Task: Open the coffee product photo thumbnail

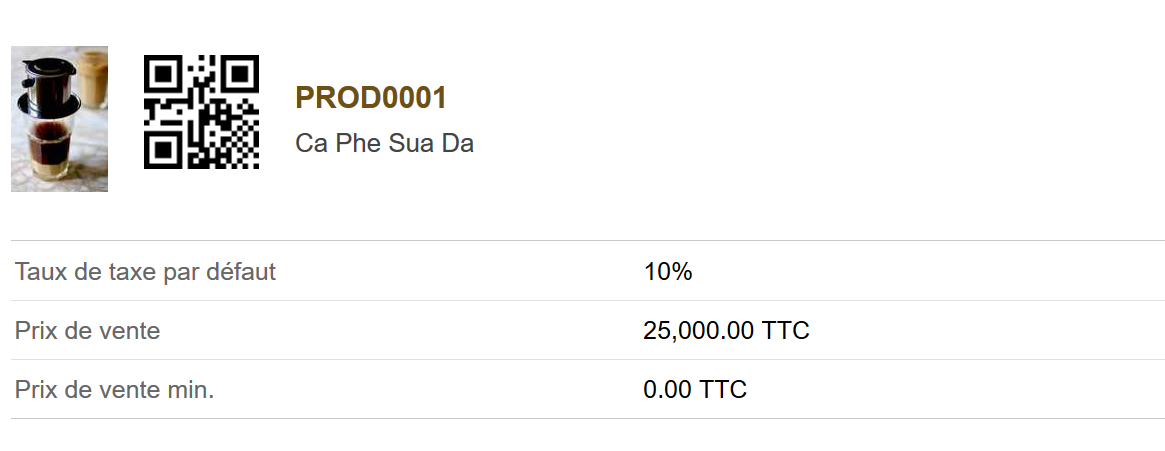Action: click(x=59, y=119)
